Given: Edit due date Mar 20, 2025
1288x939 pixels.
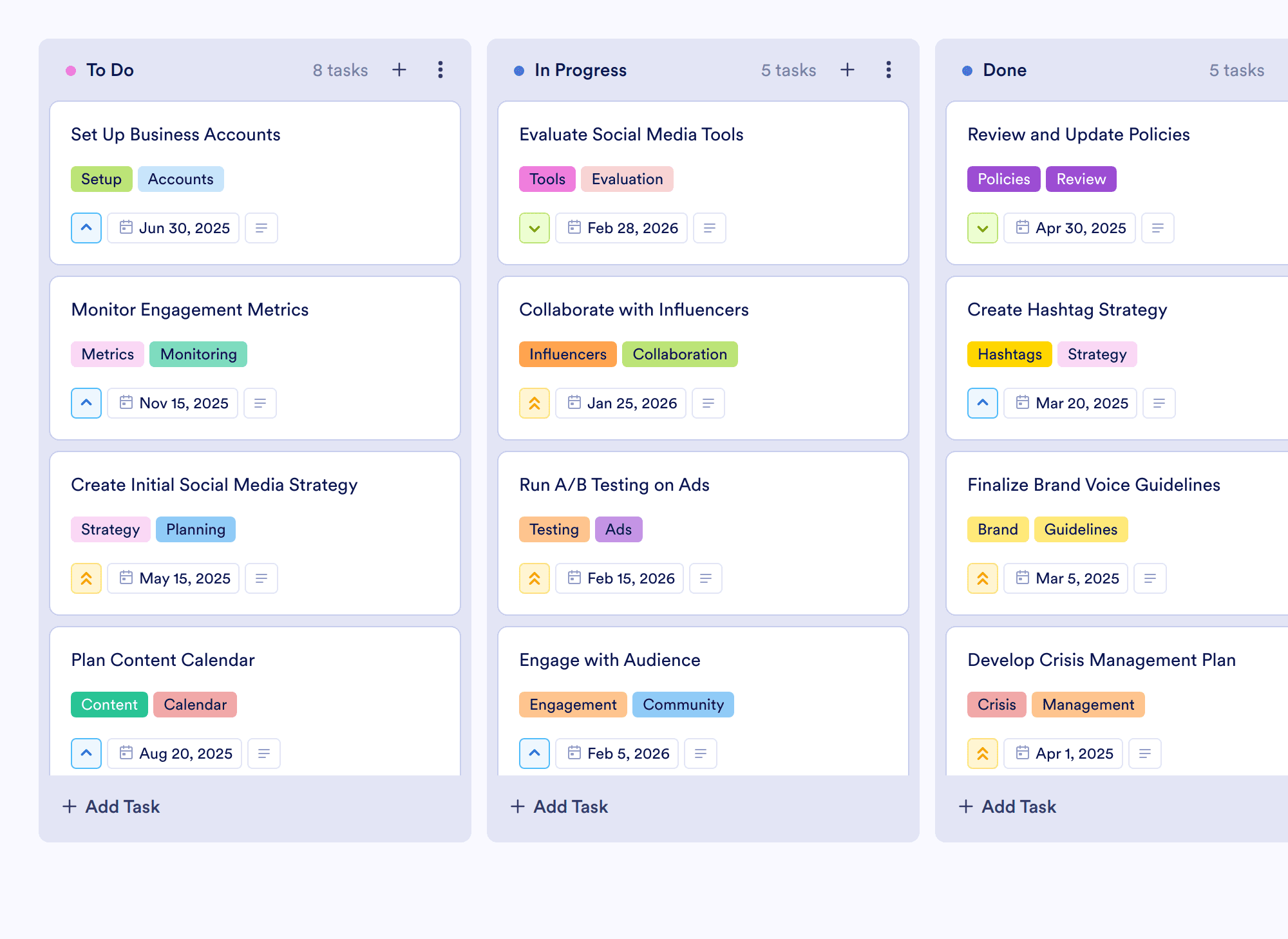Looking at the screenshot, I should coord(1070,403).
